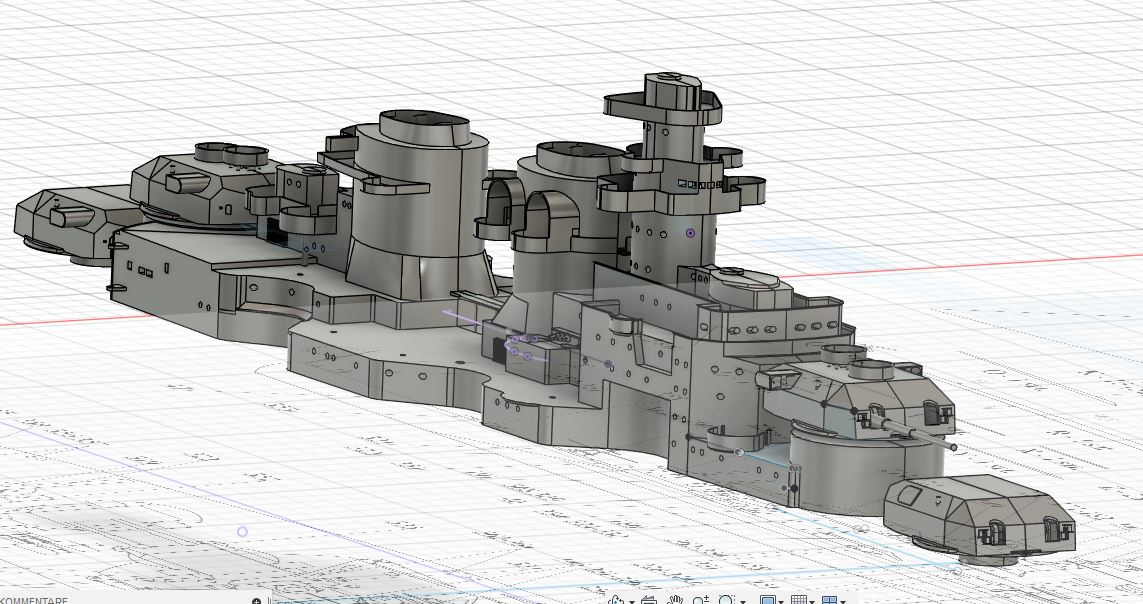This screenshot has height=604, width=1143.
Task: Click the Grid and Snaps icon
Action: (799, 600)
